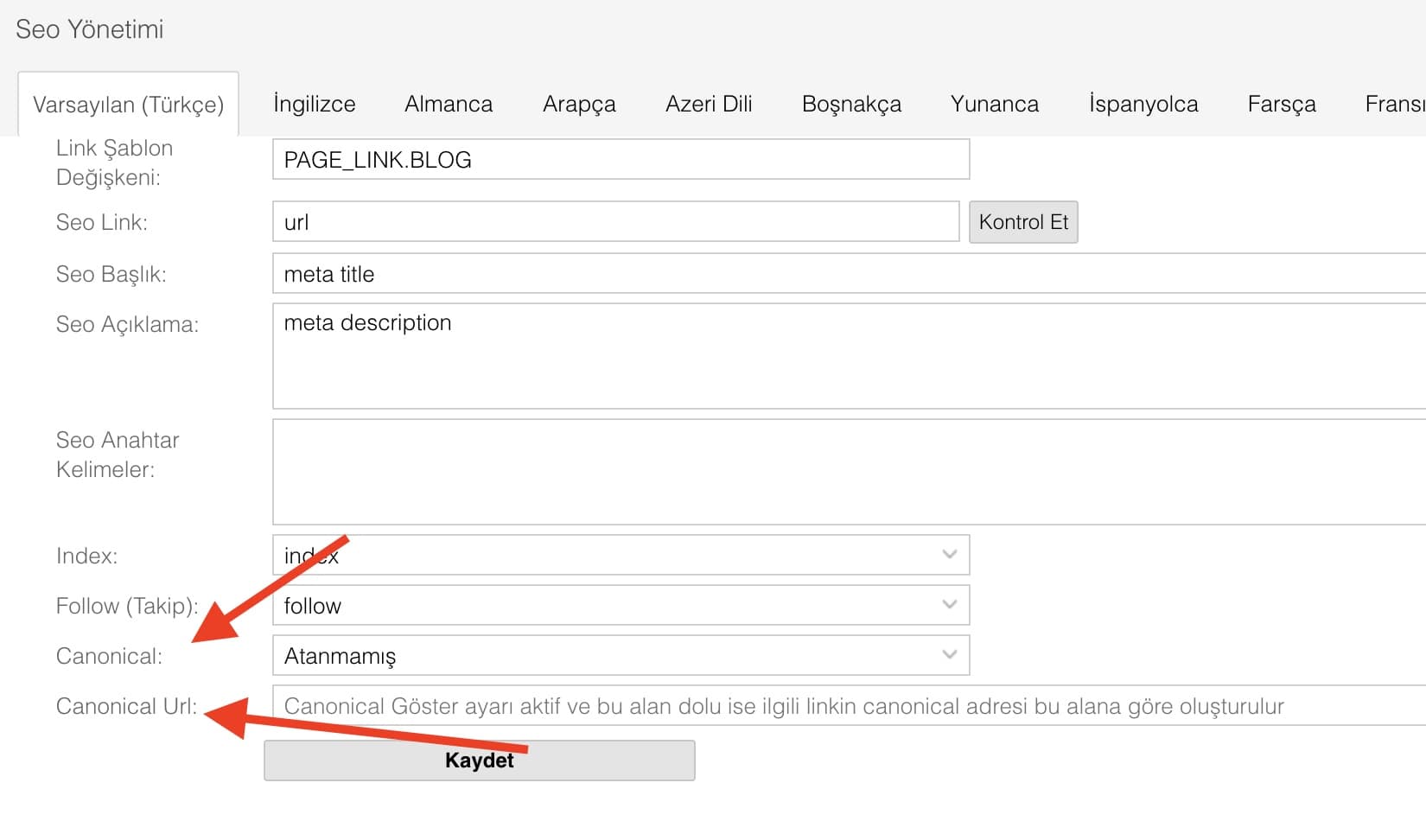
Task: Switch to the Azeri Dili tab
Action: pyautogui.click(x=709, y=104)
